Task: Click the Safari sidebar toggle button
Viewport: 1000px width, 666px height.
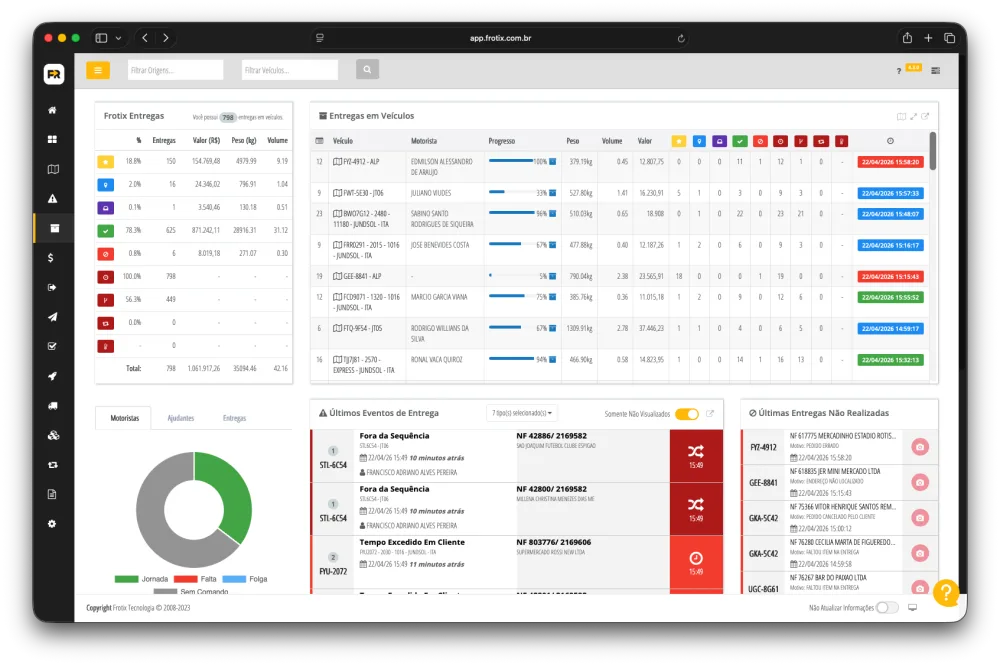Action: click(101, 38)
